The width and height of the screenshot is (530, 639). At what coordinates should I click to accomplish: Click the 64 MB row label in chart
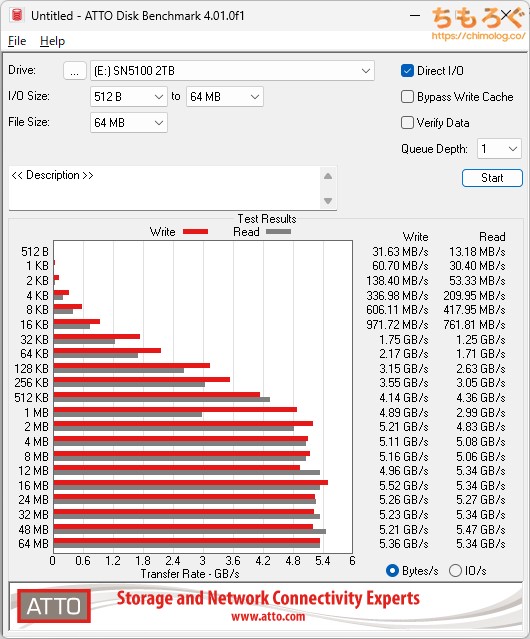click(x=33, y=544)
